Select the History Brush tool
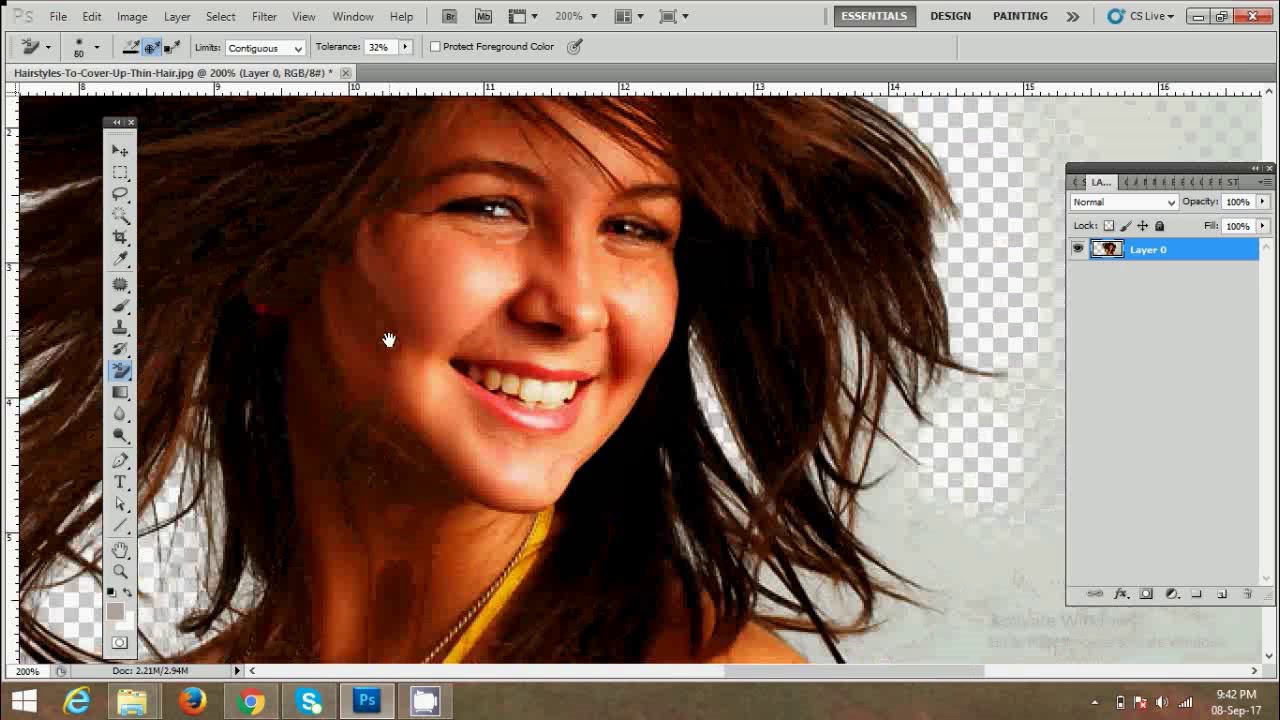 coord(120,349)
